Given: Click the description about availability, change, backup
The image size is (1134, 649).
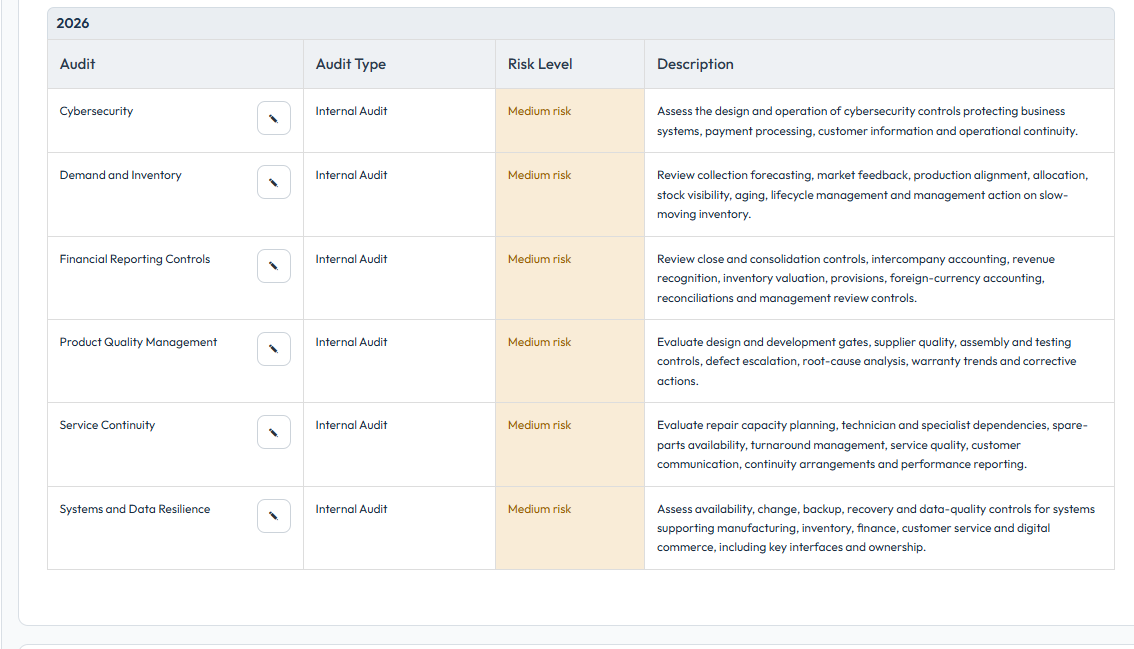Looking at the screenshot, I should coord(876,528).
